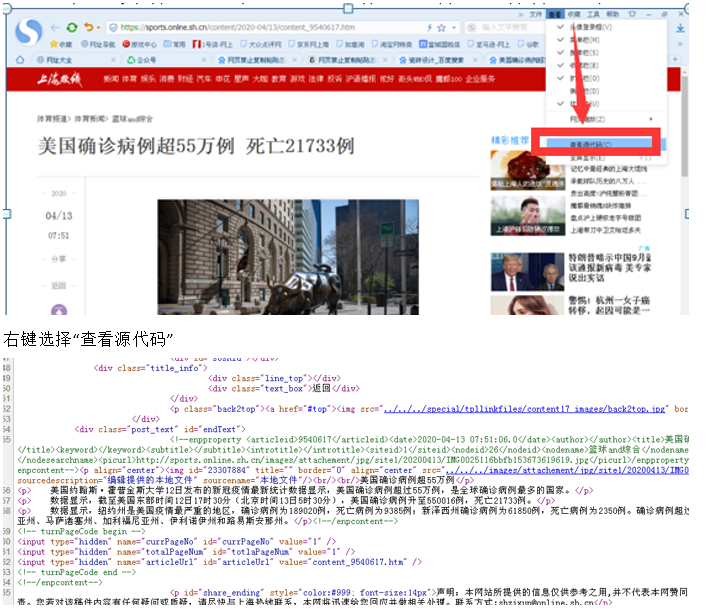
Task: Open the 警惕！杭州一女子癌 article headline
Action: 609,305
